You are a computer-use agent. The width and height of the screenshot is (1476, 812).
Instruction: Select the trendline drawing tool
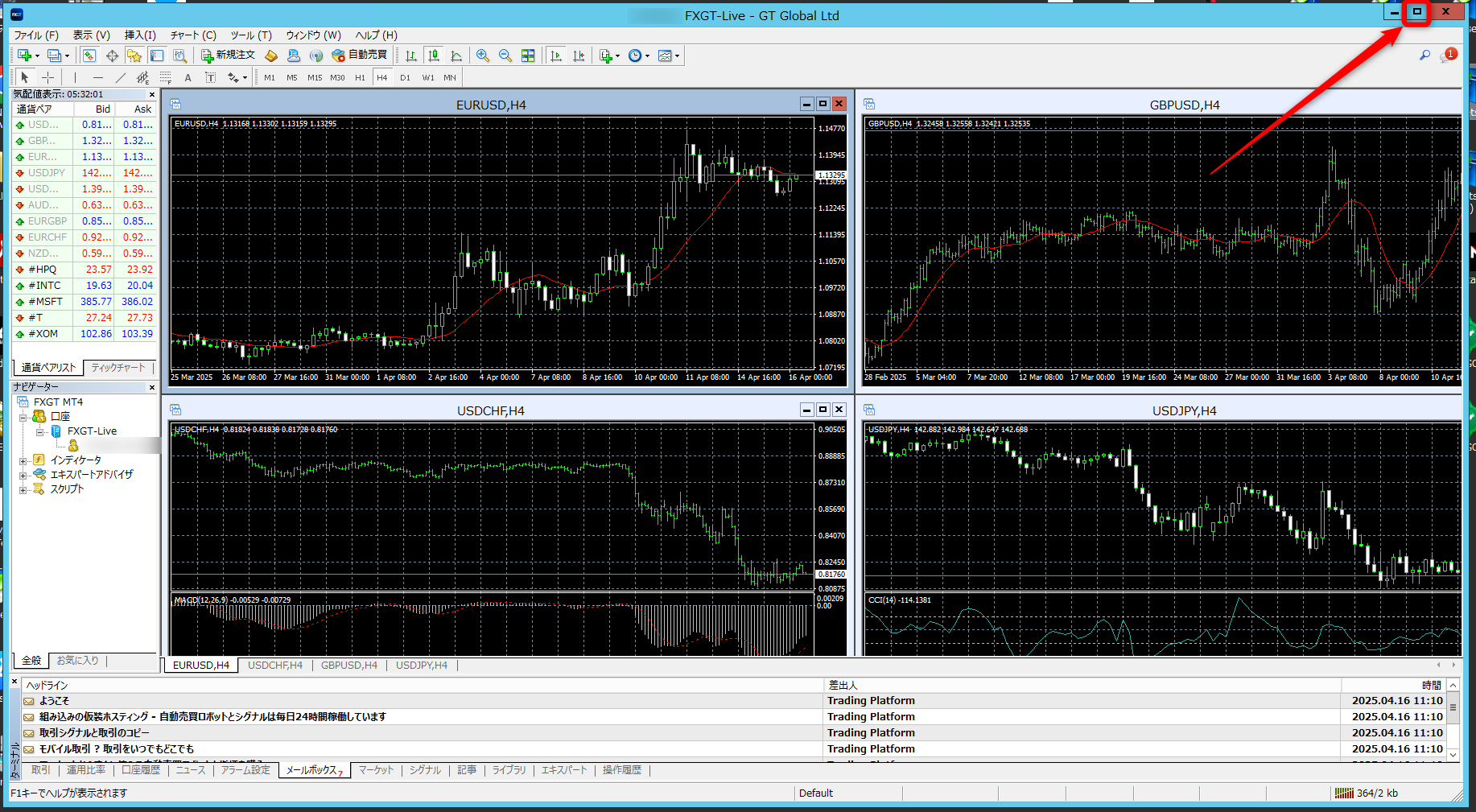(x=120, y=77)
